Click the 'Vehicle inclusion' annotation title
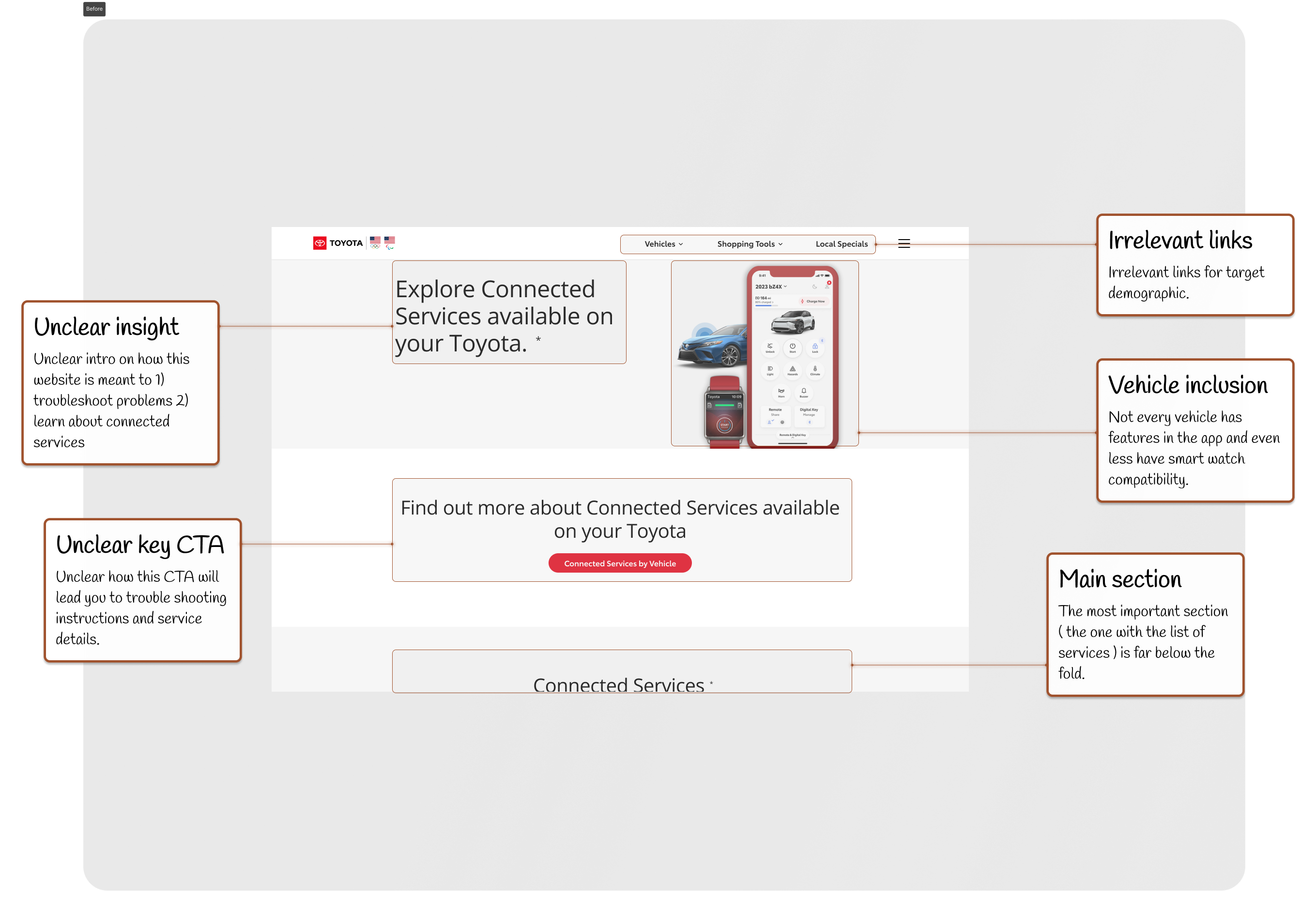 tap(1188, 385)
